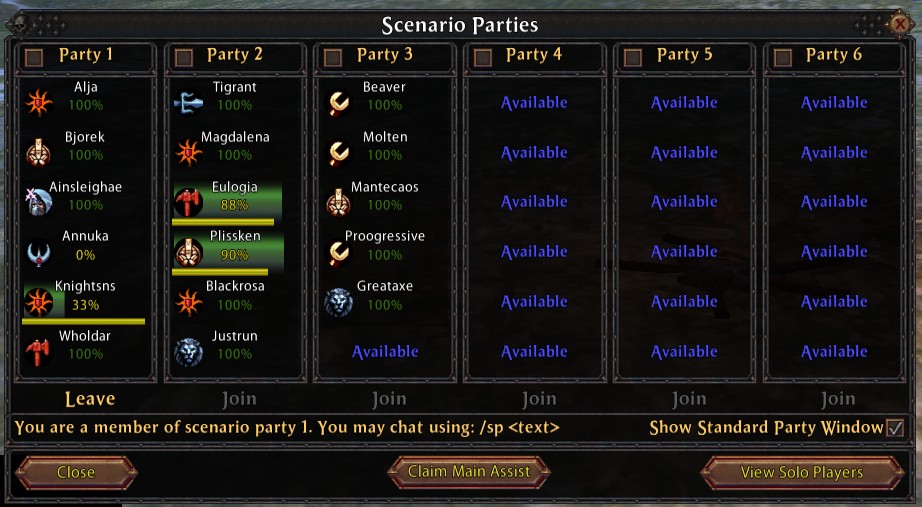Select Beaver's wrench class icon
Viewport: 922px width, 507px height.
[x=339, y=102]
